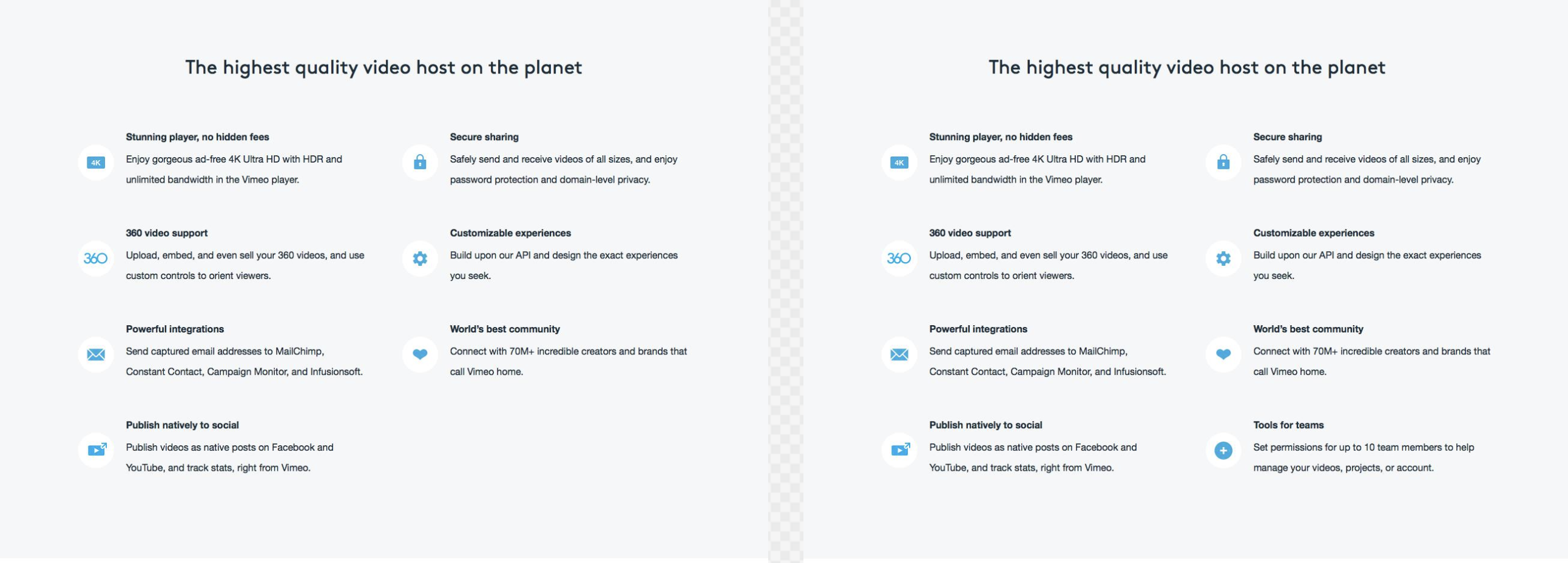Click the left panel's Secure sharing heading
Viewport: 1568px width, 563px height.
tap(484, 137)
